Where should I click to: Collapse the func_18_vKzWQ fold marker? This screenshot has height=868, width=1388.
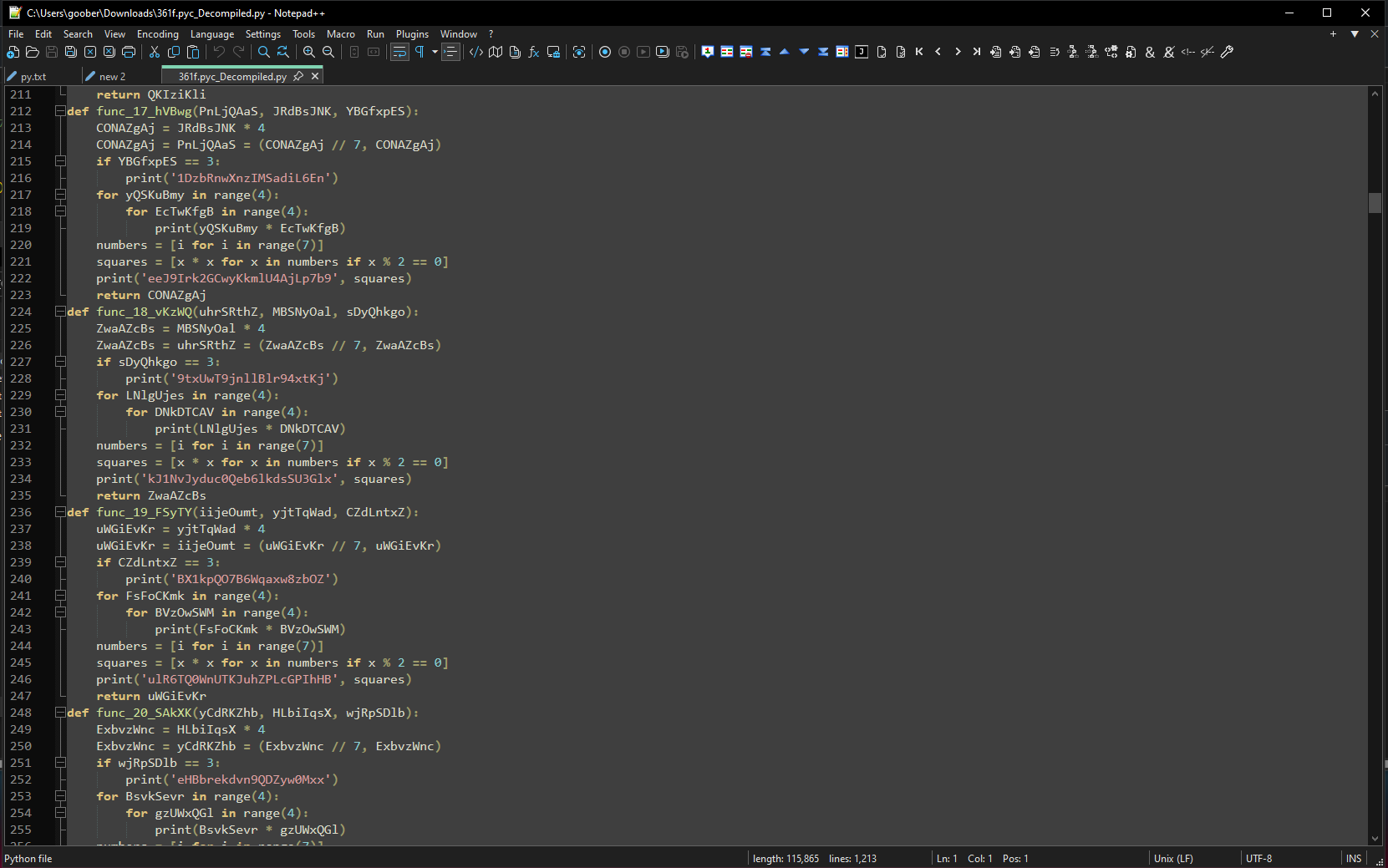(60, 312)
